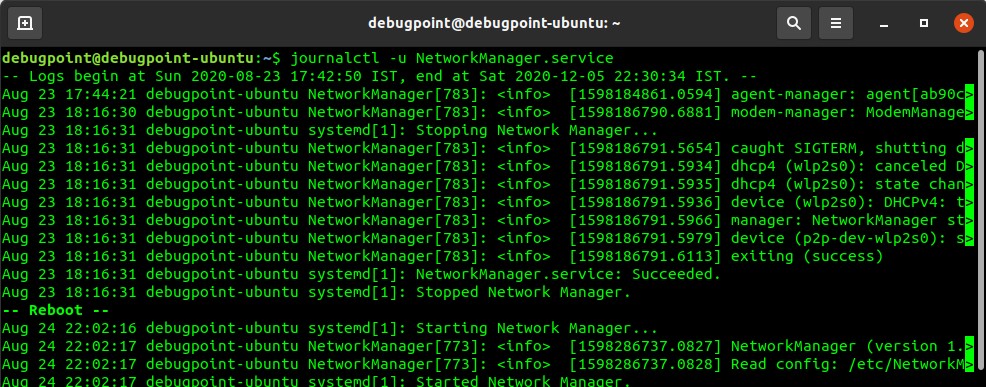Click the terminal search magnifier icon
The image size is (986, 387).
[x=794, y=23]
